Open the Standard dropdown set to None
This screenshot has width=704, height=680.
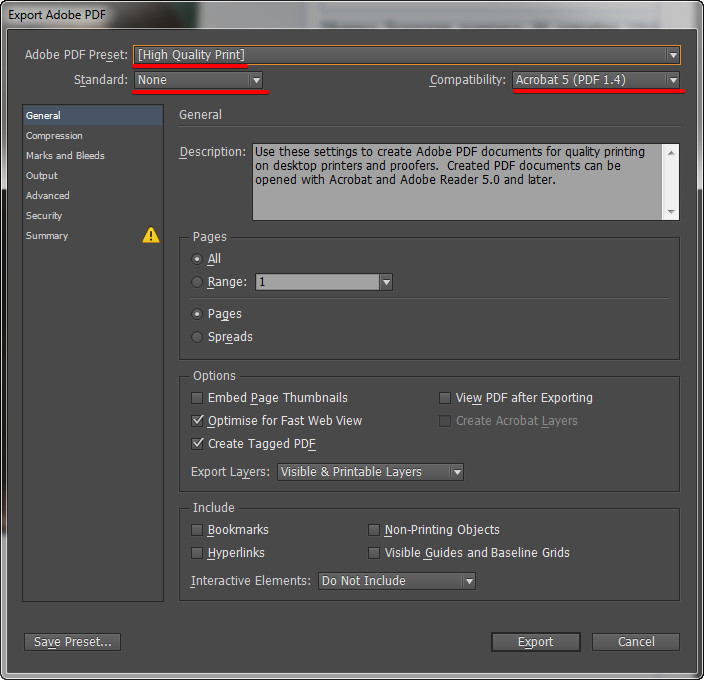(198, 80)
